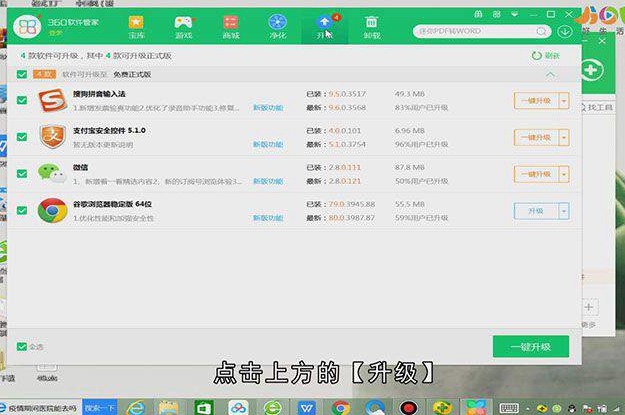Open the main menu dropdown in the title bar
Image resolution: width=625 pixels, height=415 pixels.
click(515, 14)
